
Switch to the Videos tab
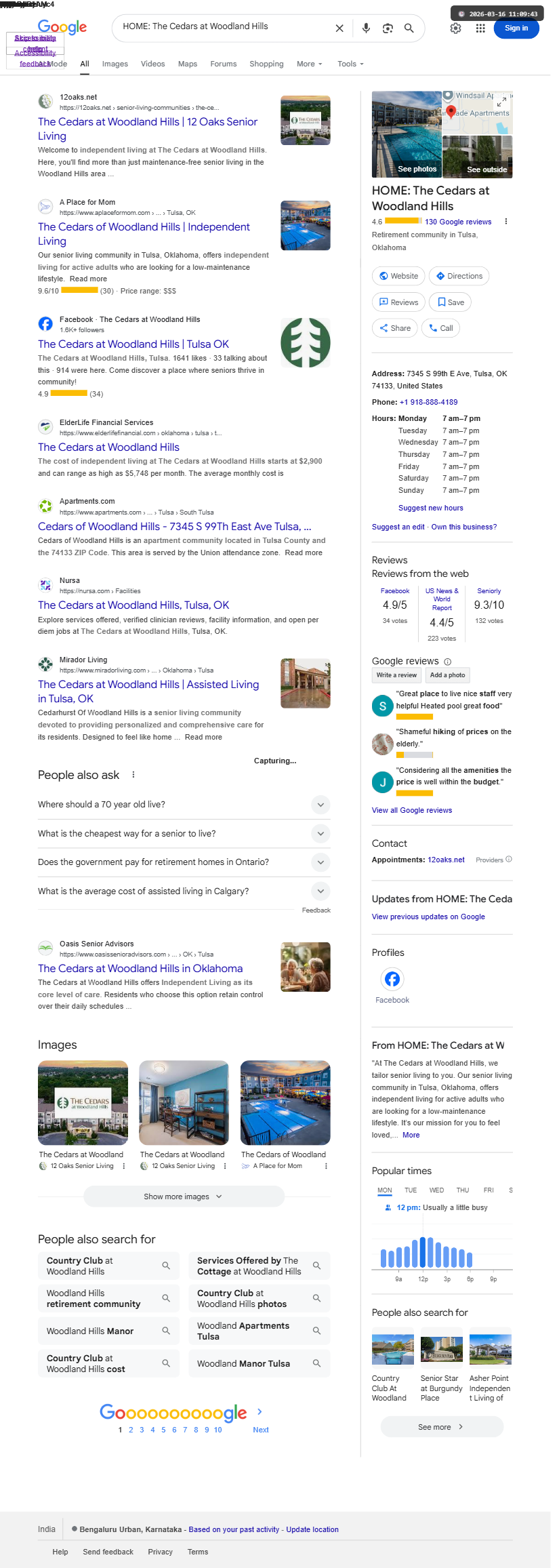click(x=153, y=64)
